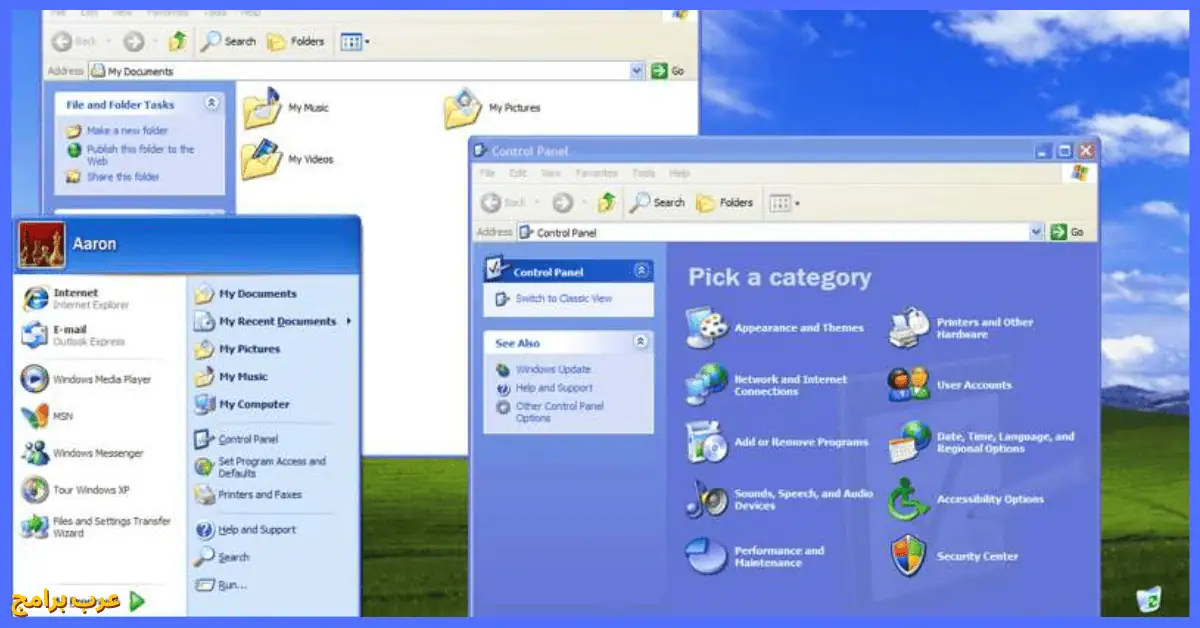Open View menu in Control Panel window
The image size is (1200, 628).
tap(551, 173)
